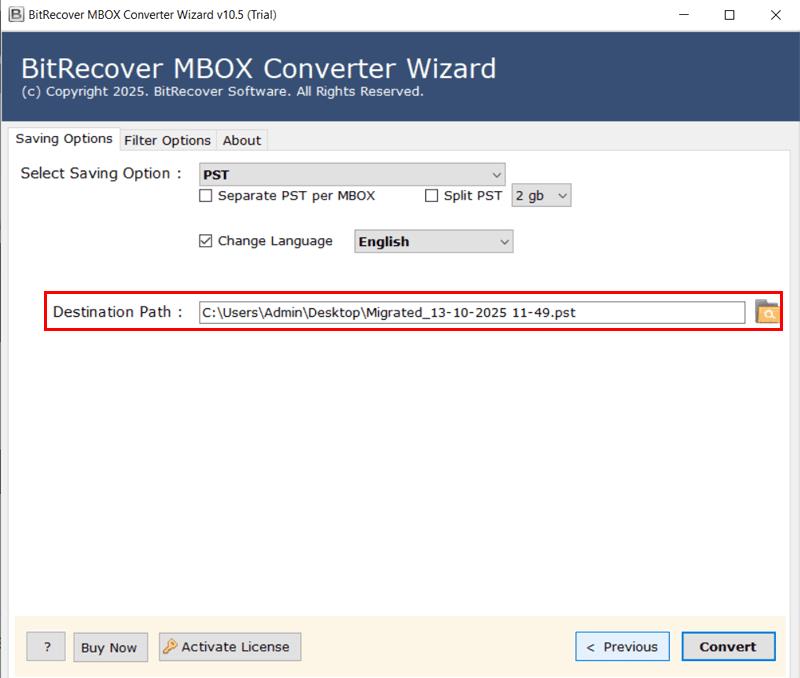Expand the English language dropdown
Image resolution: width=800 pixels, height=678 pixels.
coord(433,241)
